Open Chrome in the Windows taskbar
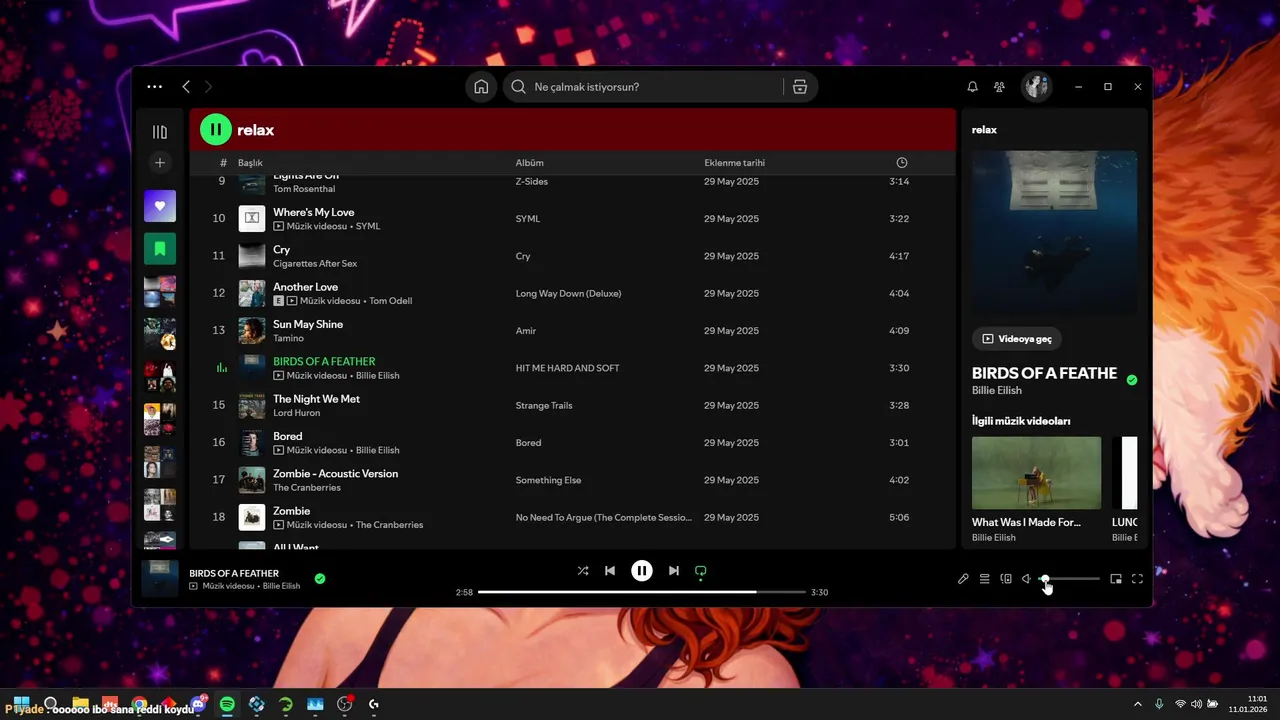Image resolution: width=1280 pixels, height=720 pixels. (x=139, y=704)
